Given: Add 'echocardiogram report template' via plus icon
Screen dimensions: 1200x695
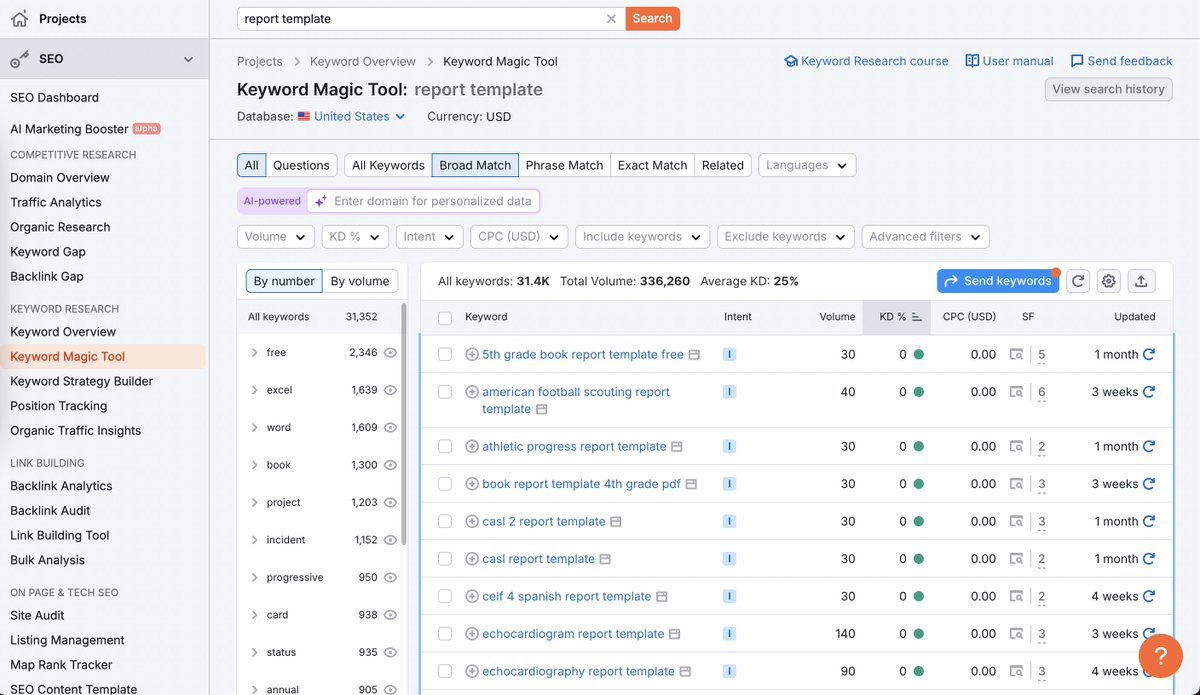Looking at the screenshot, I should pyautogui.click(x=472, y=633).
